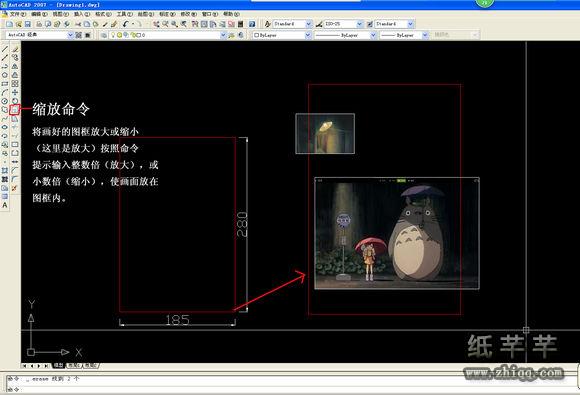Open the 文件 (File) menu
The width and height of the screenshot is (580, 395).
[17, 14]
